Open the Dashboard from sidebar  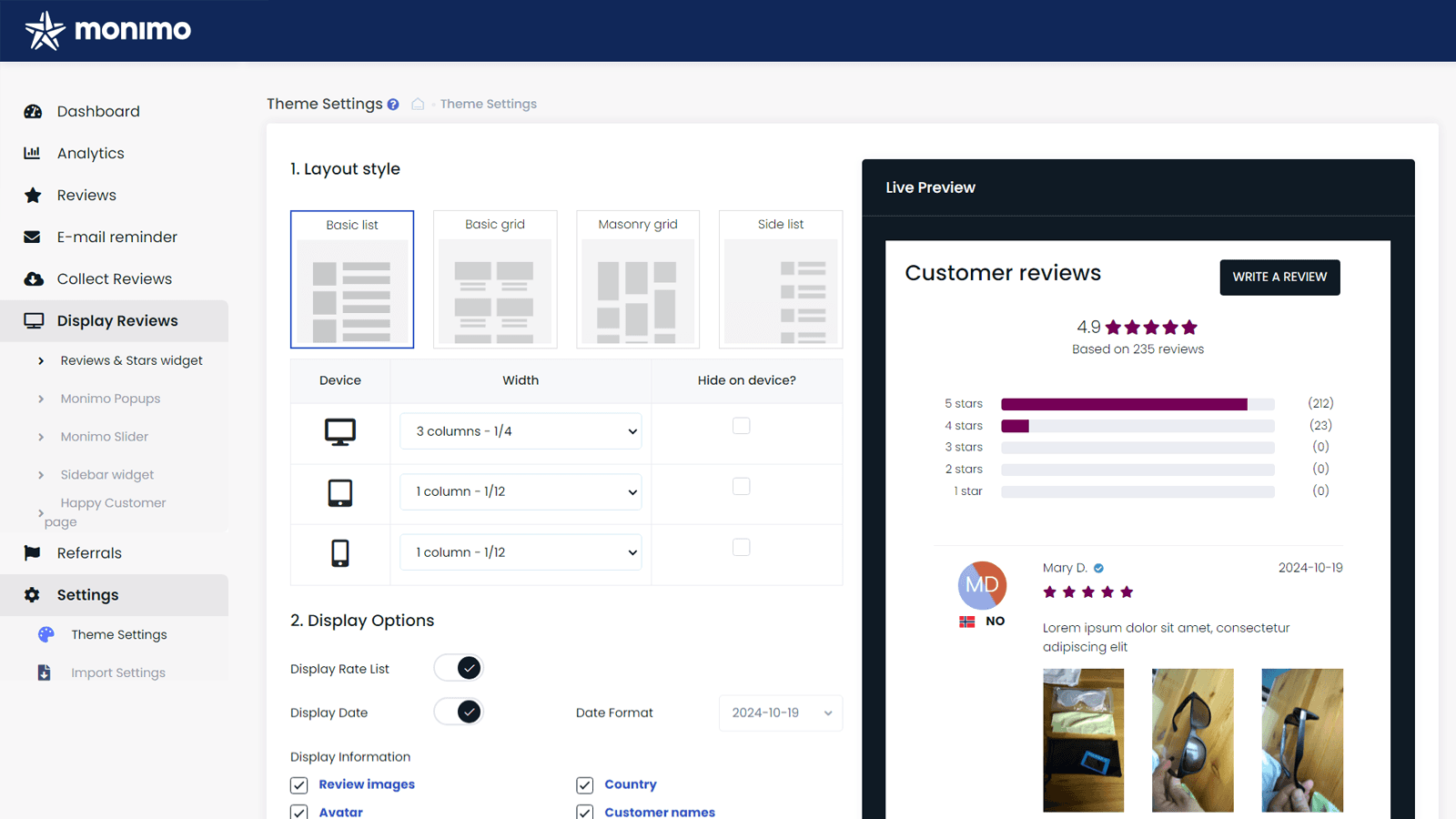click(x=98, y=111)
